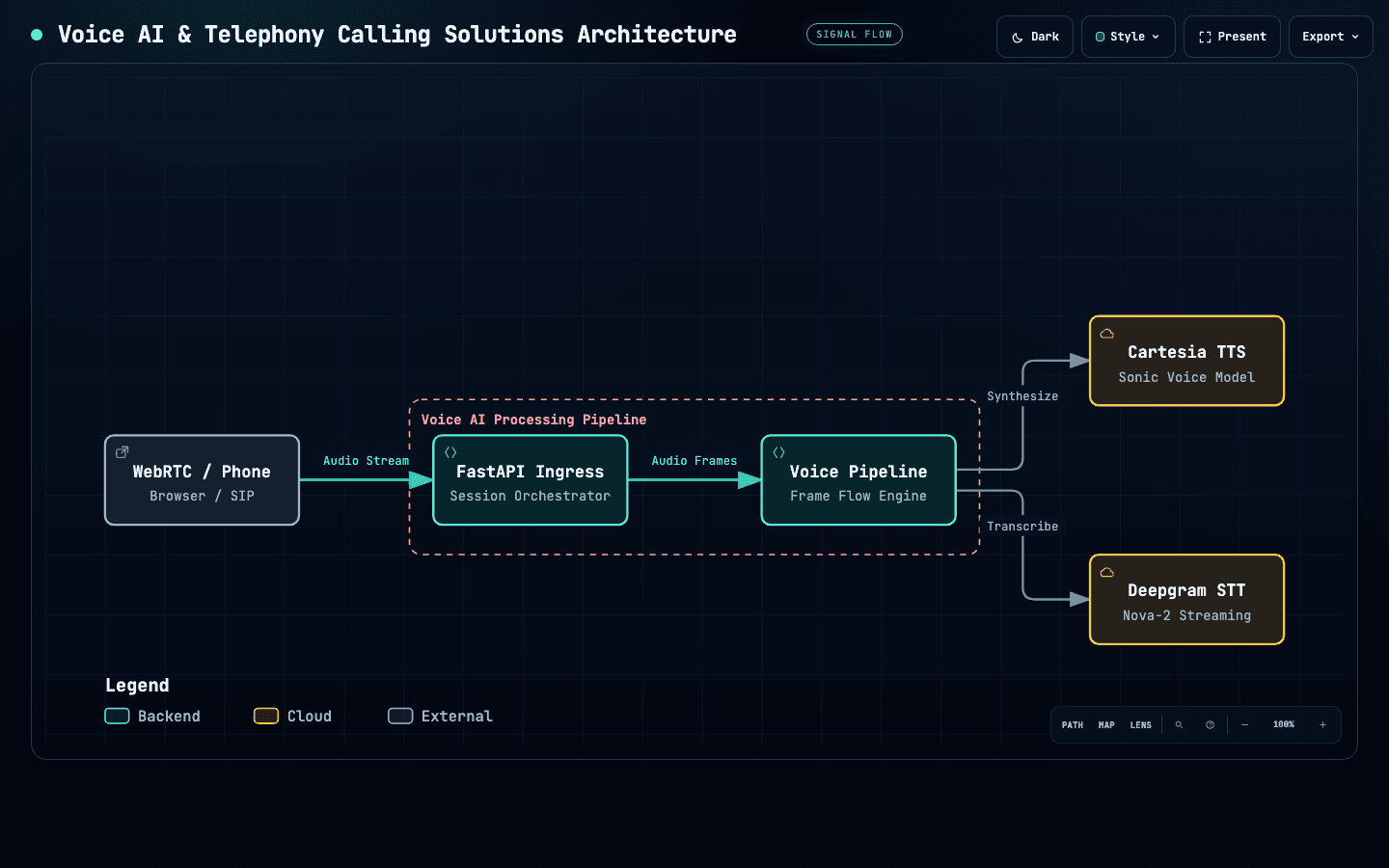Viewport: 1389px width, 868px height.
Task: Click the cloud icon on Deepgram STT
Action: click(x=1107, y=572)
